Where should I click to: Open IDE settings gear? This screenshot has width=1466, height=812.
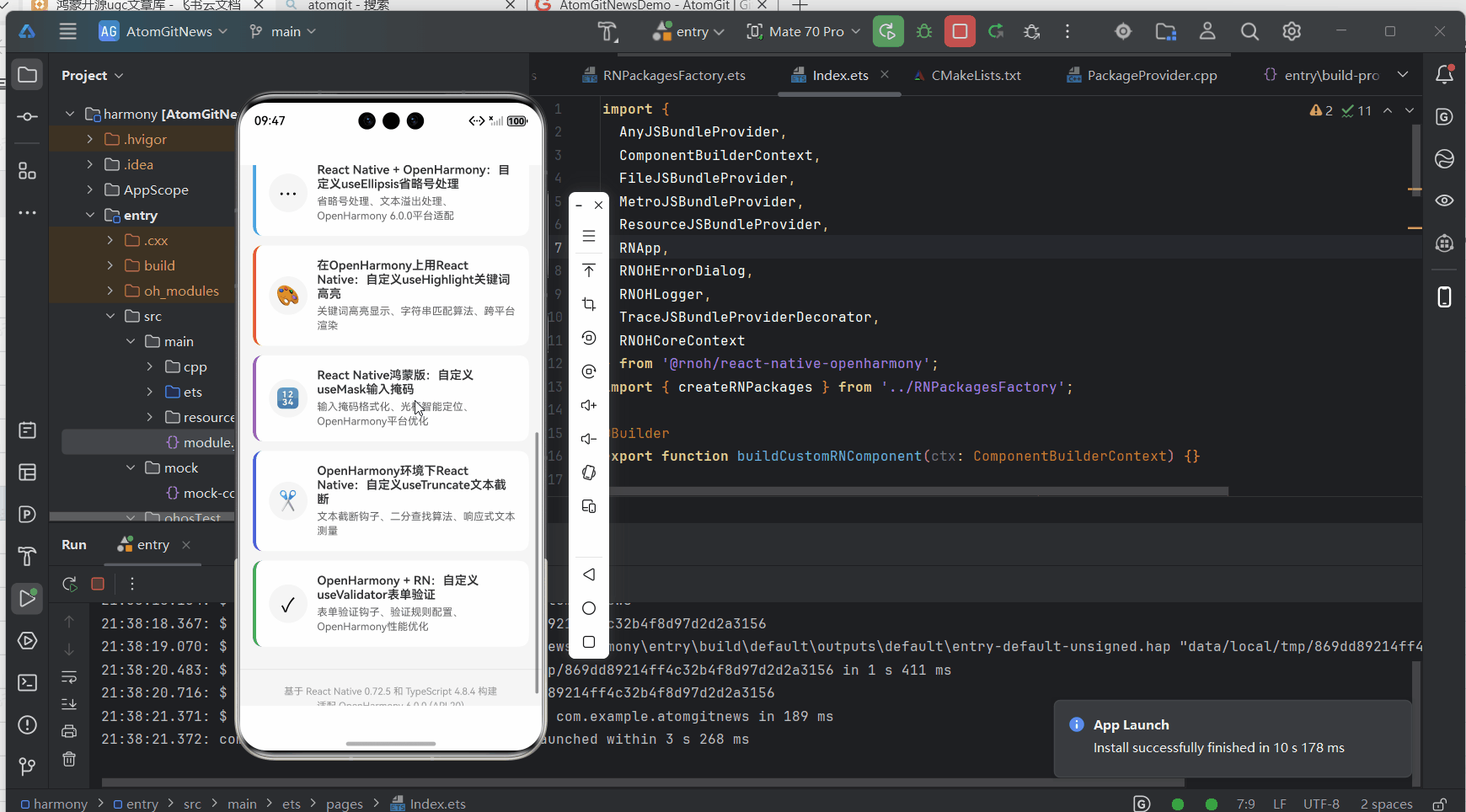pos(1292,32)
